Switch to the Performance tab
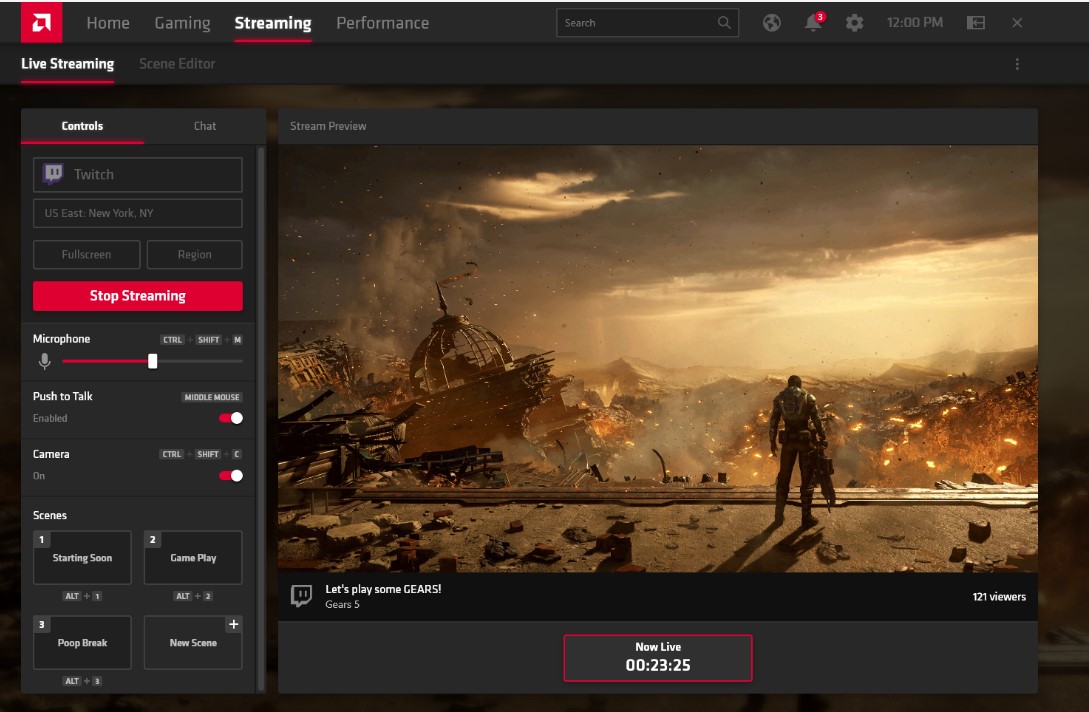This screenshot has width=1089, height=712. click(x=383, y=23)
